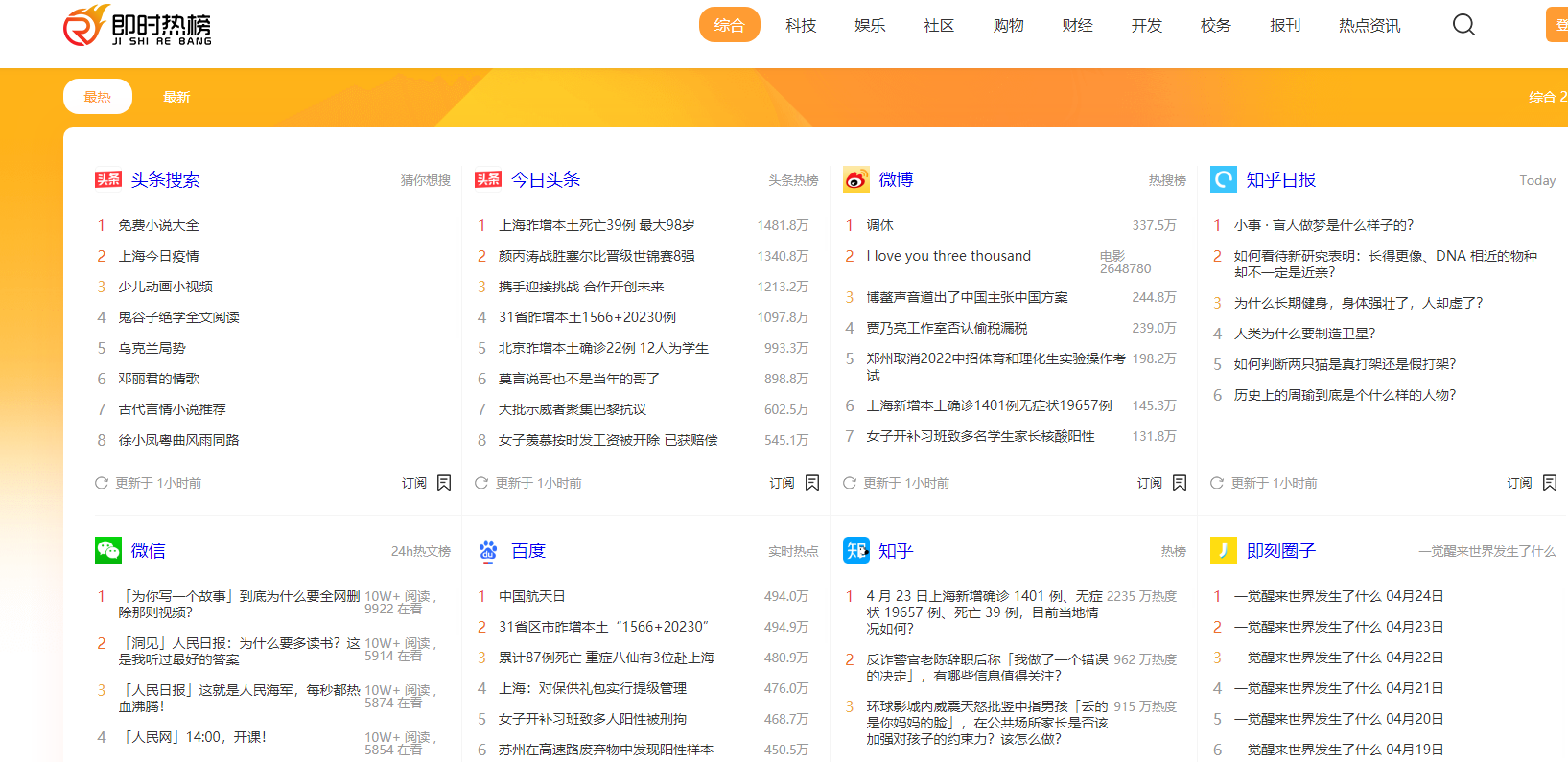Subscribe to 头条搜索 with 订阅
Viewport: 1568px width, 762px height.
pos(414,483)
